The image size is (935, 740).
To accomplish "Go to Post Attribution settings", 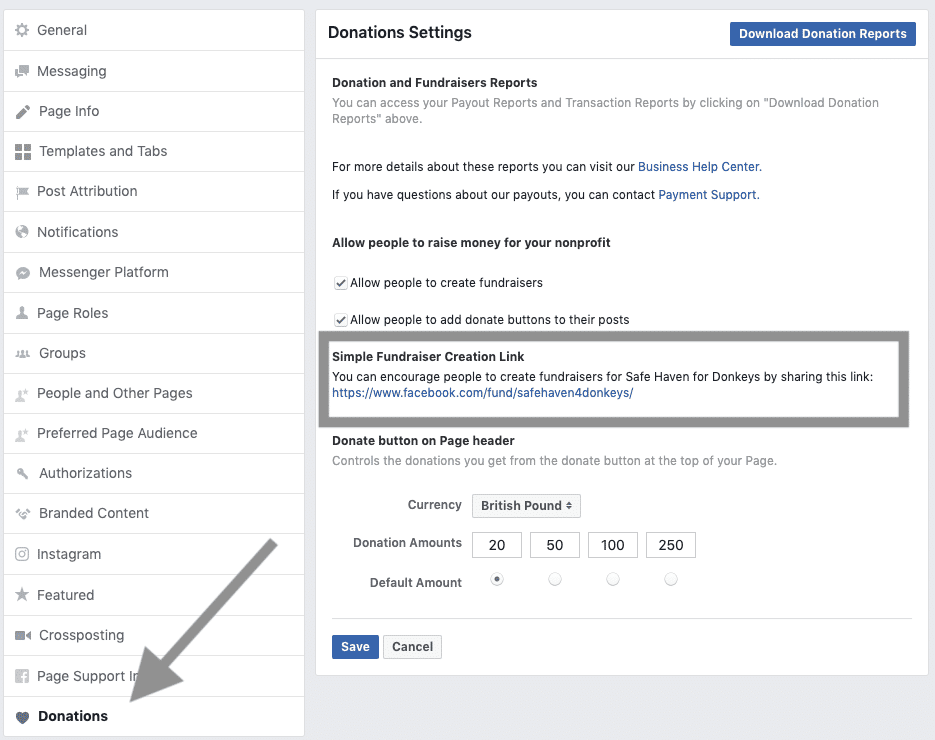I will [154, 191].
